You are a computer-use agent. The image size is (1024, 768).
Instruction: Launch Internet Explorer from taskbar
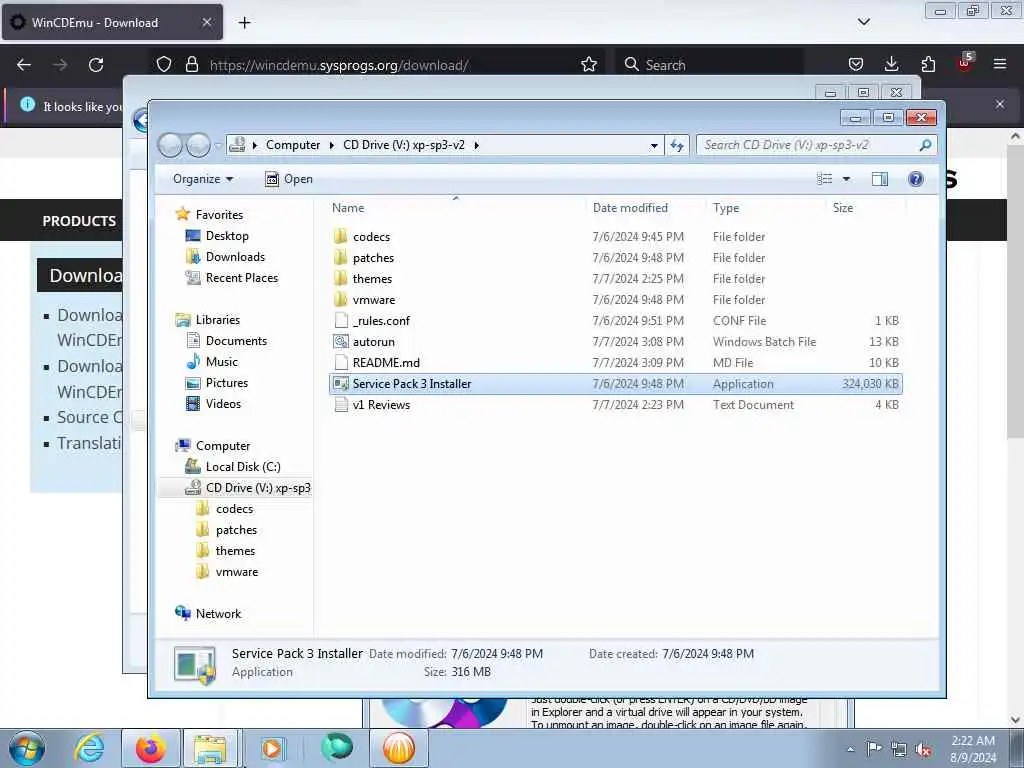pyautogui.click(x=89, y=748)
